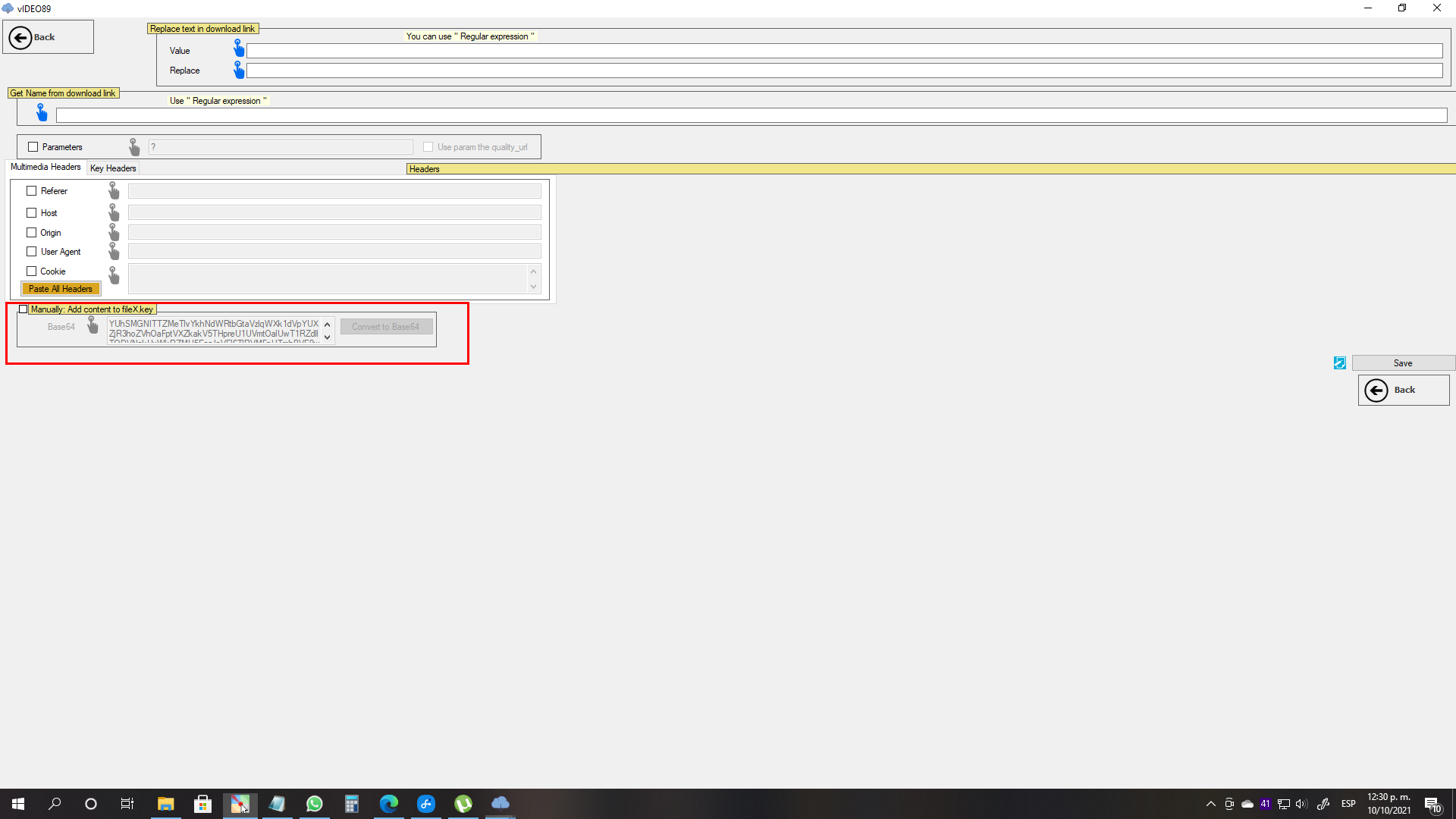Click paste-hand icon under Get Name section
Image resolution: width=1456 pixels, height=819 pixels.
tap(42, 114)
